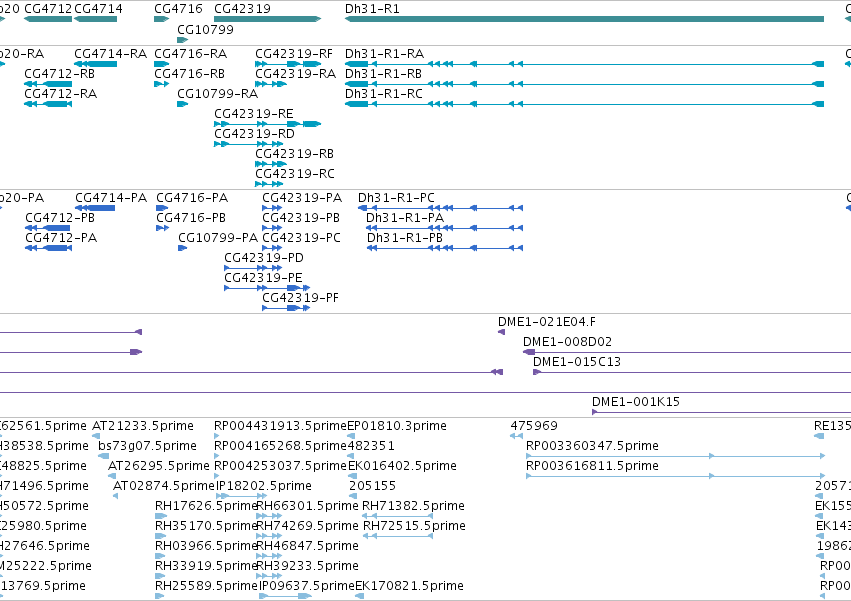Screen dimensions: 851x601
Task: Click EST EK170821.5prime
Action: coord(359,596)
